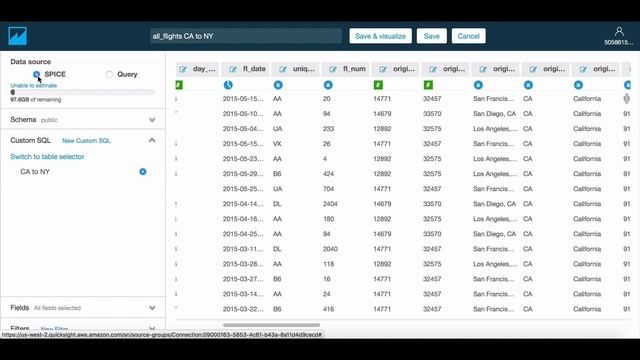Edit the fl_date column pencil icon
640x360 pixels.
(x=233, y=69)
